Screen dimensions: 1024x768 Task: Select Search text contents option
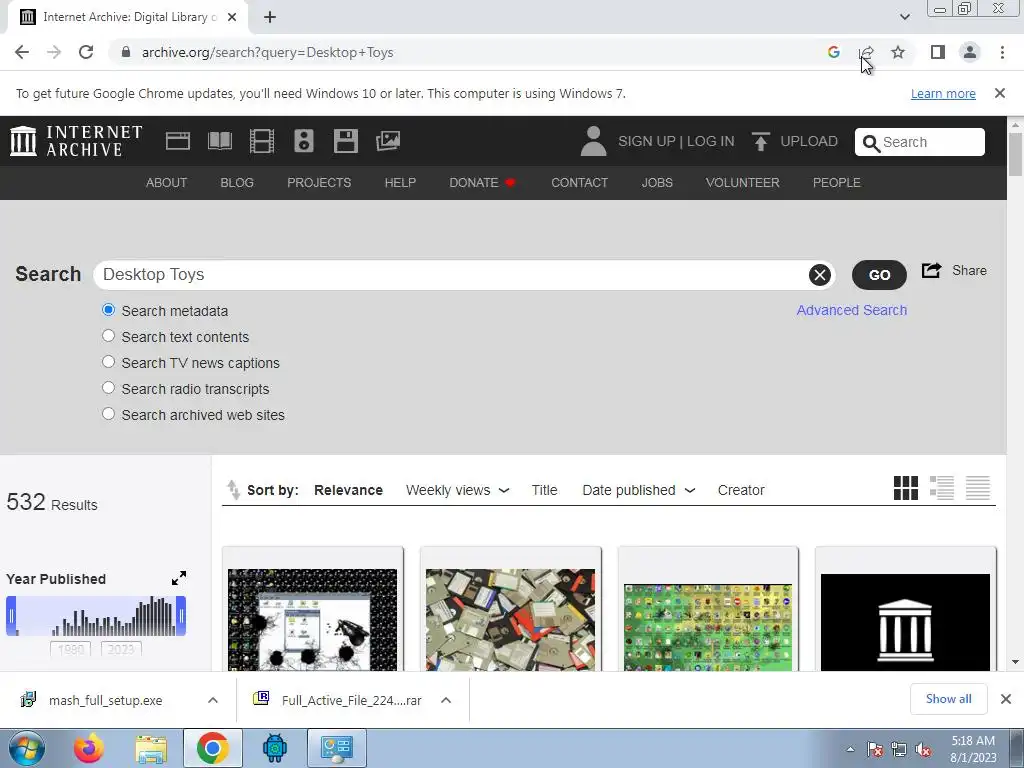pos(108,336)
